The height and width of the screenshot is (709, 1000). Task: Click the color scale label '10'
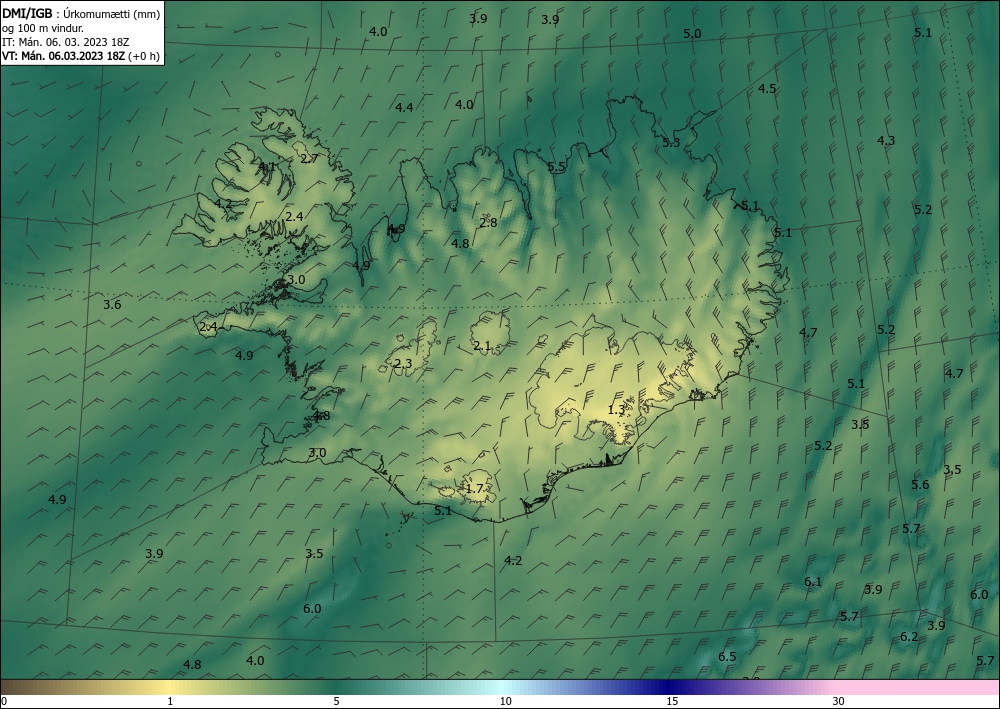click(506, 701)
